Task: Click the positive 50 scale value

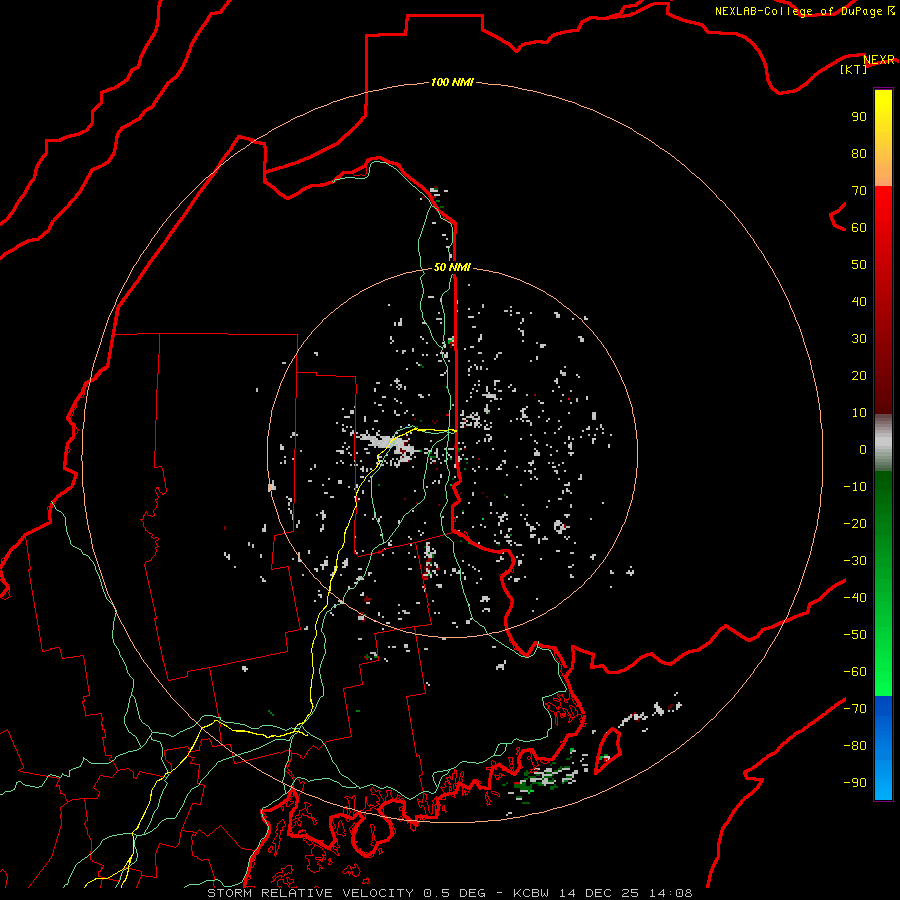Action: click(x=859, y=265)
